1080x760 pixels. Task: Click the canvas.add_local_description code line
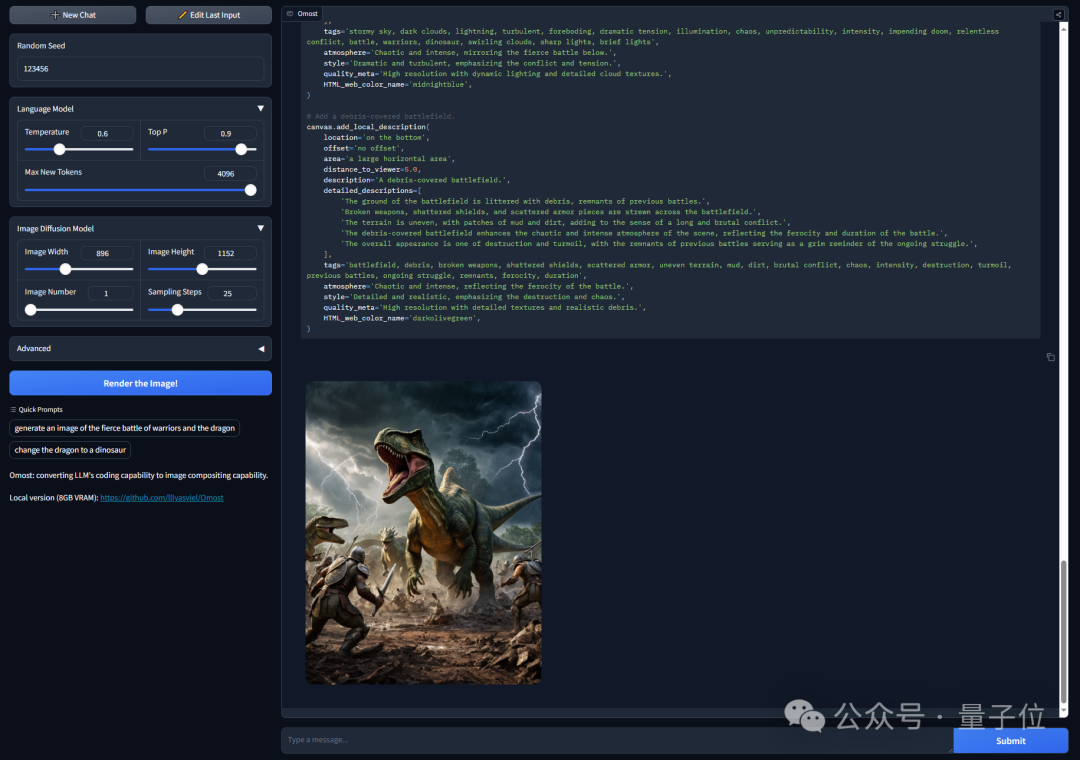[368, 127]
